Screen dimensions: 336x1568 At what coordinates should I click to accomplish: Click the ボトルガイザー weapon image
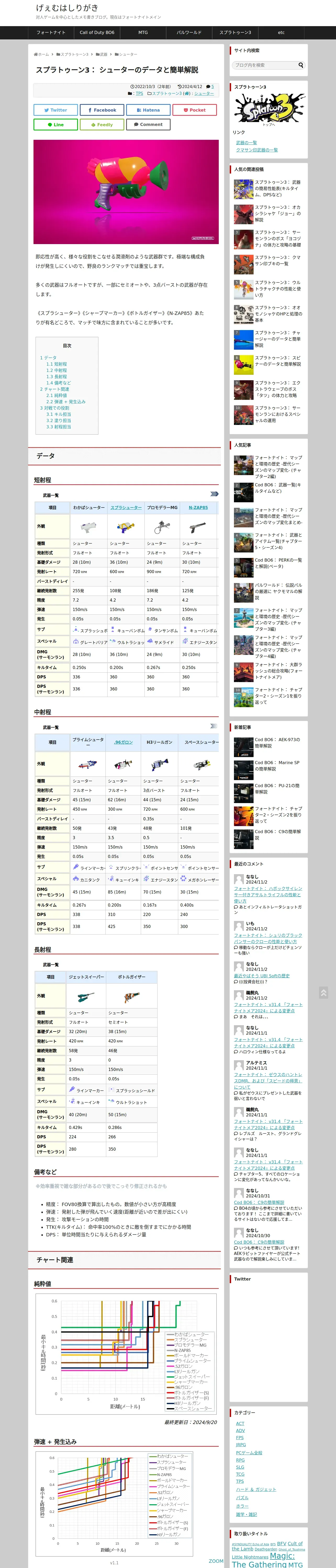click(x=131, y=996)
